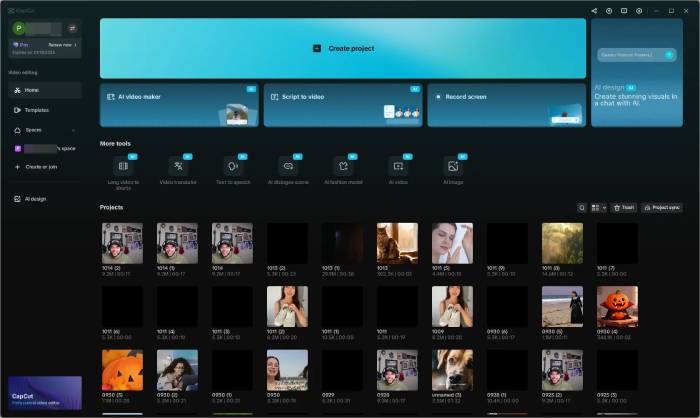Image resolution: width=700 pixels, height=418 pixels.
Task: Switch account using the profile swap icon
Action: 72,28
